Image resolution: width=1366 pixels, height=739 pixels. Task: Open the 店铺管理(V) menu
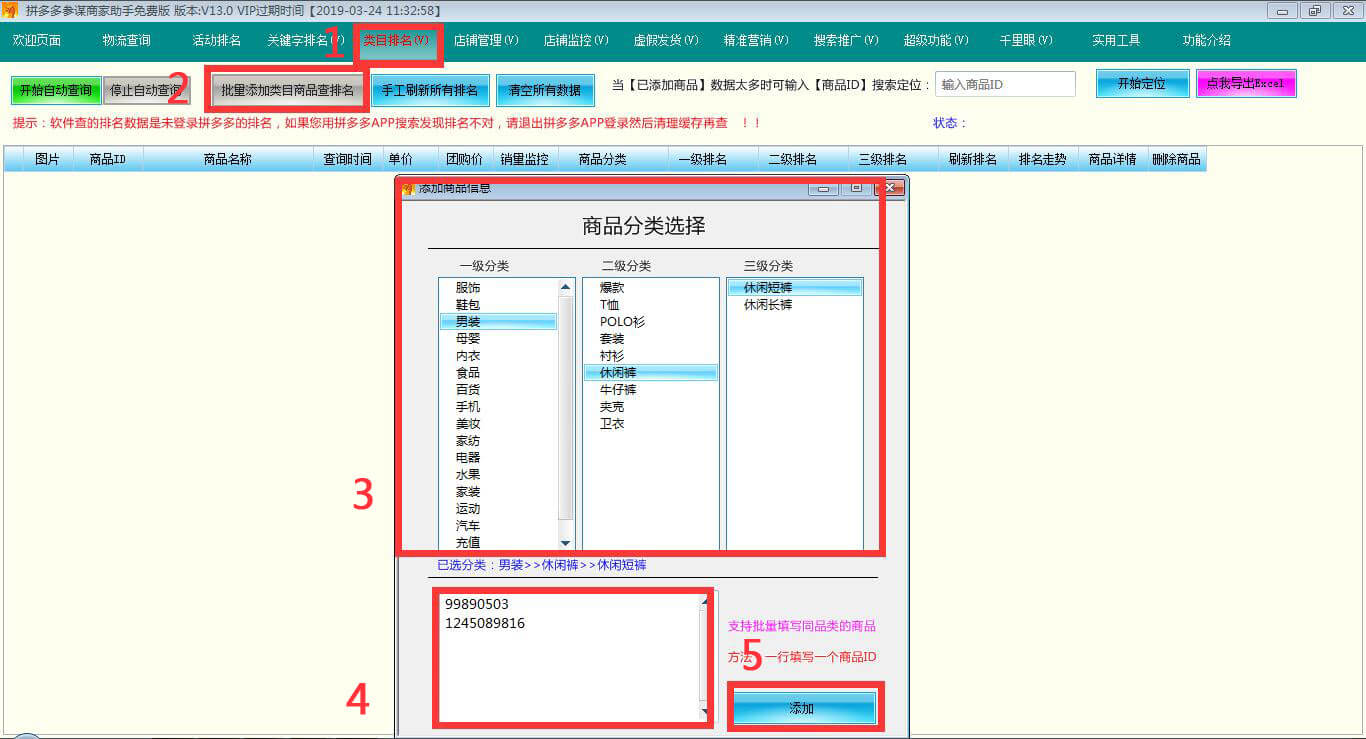tap(486, 41)
